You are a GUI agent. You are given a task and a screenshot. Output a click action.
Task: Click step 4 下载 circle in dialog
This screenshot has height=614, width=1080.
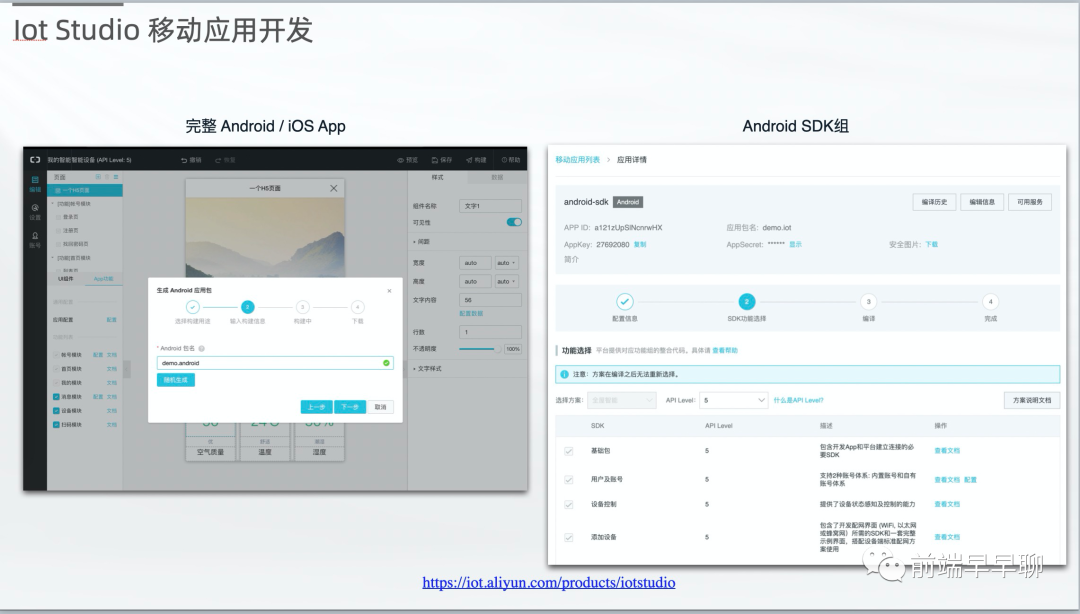[x=357, y=307]
